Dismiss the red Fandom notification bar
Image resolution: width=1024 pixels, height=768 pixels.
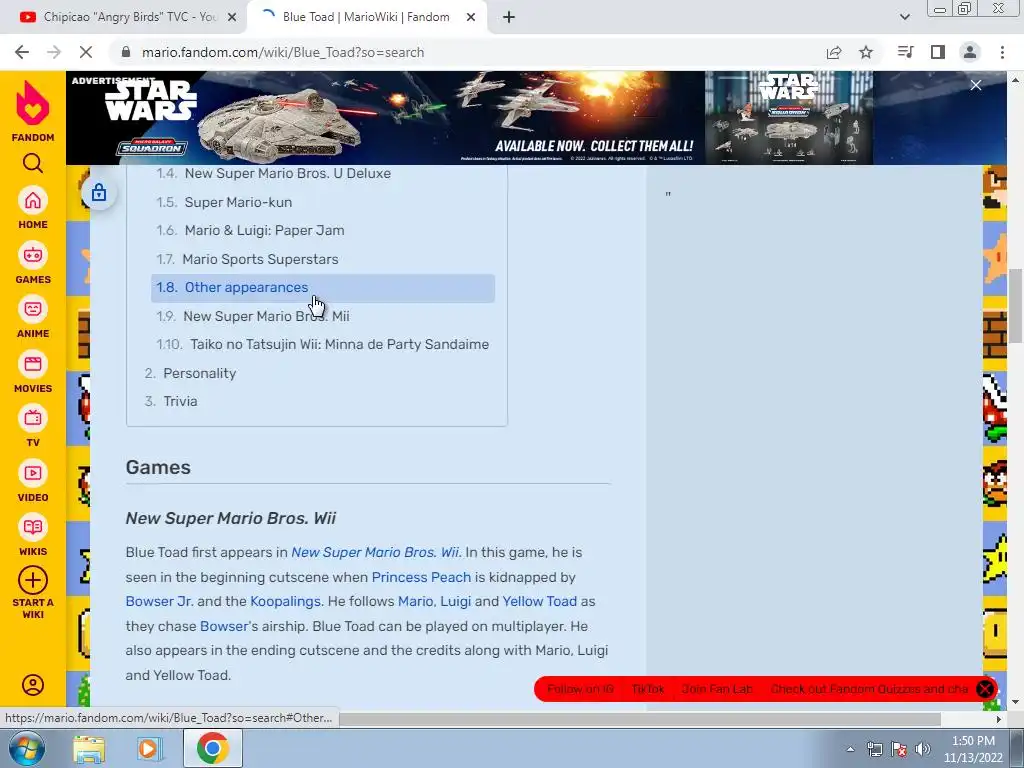pos(985,689)
